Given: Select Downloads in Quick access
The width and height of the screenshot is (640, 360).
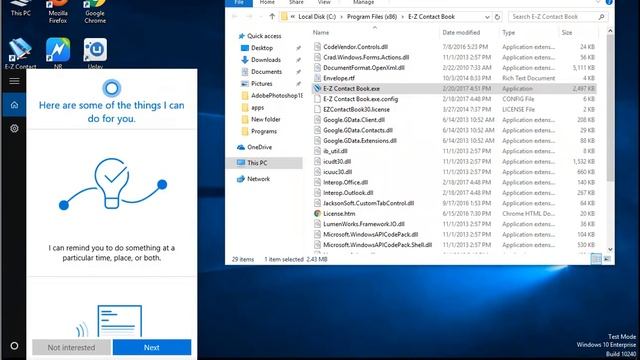Looking at the screenshot, I should click(x=266, y=60).
